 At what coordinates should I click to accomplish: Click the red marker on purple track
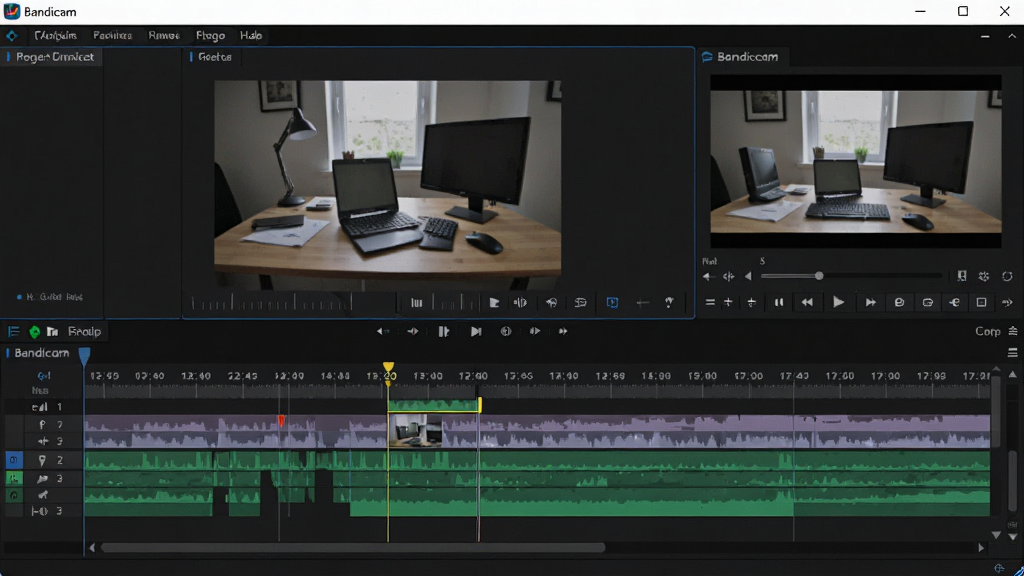[x=281, y=421]
